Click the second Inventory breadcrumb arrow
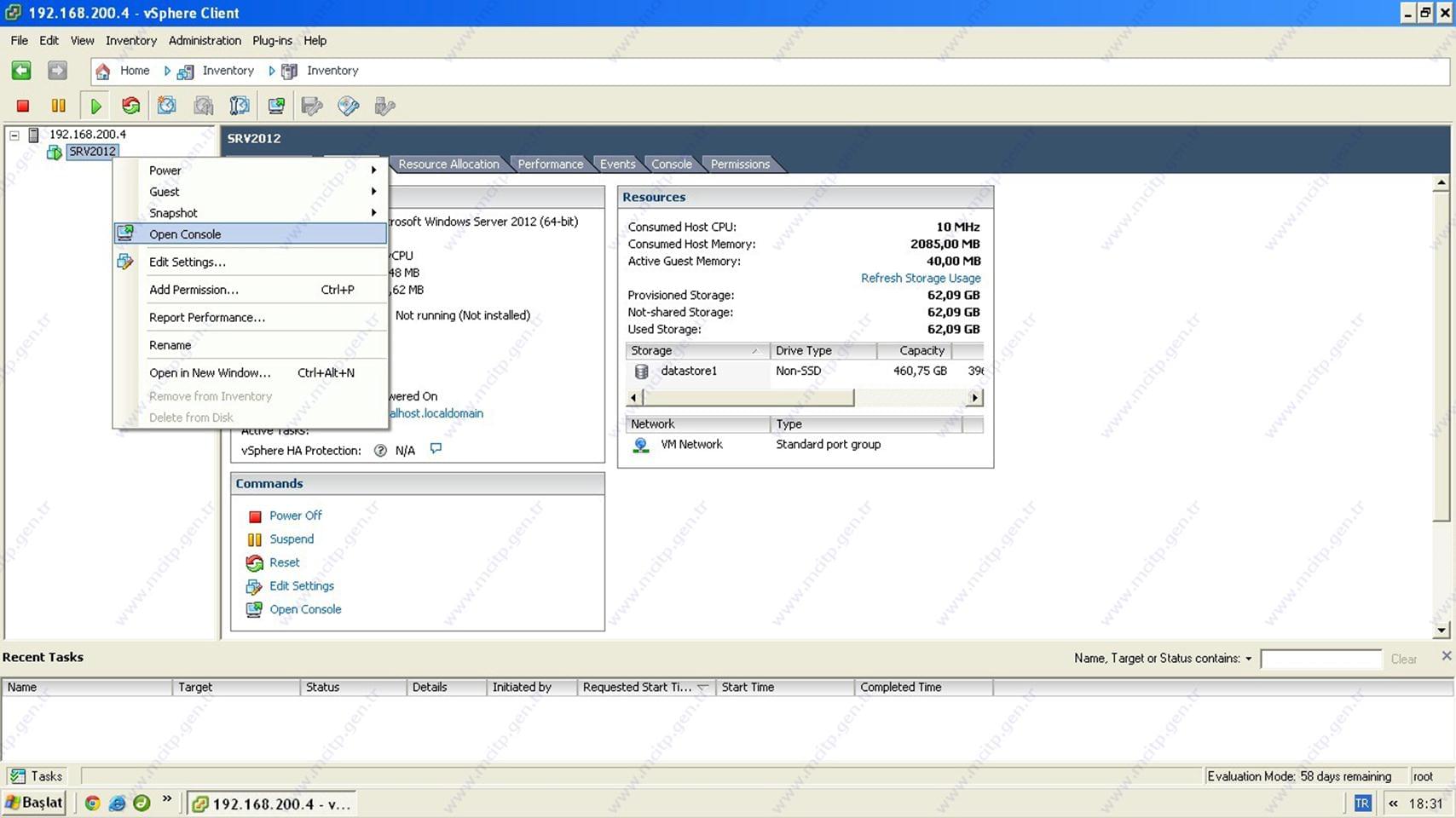Screen dimensions: 1456x818 tap(271, 71)
